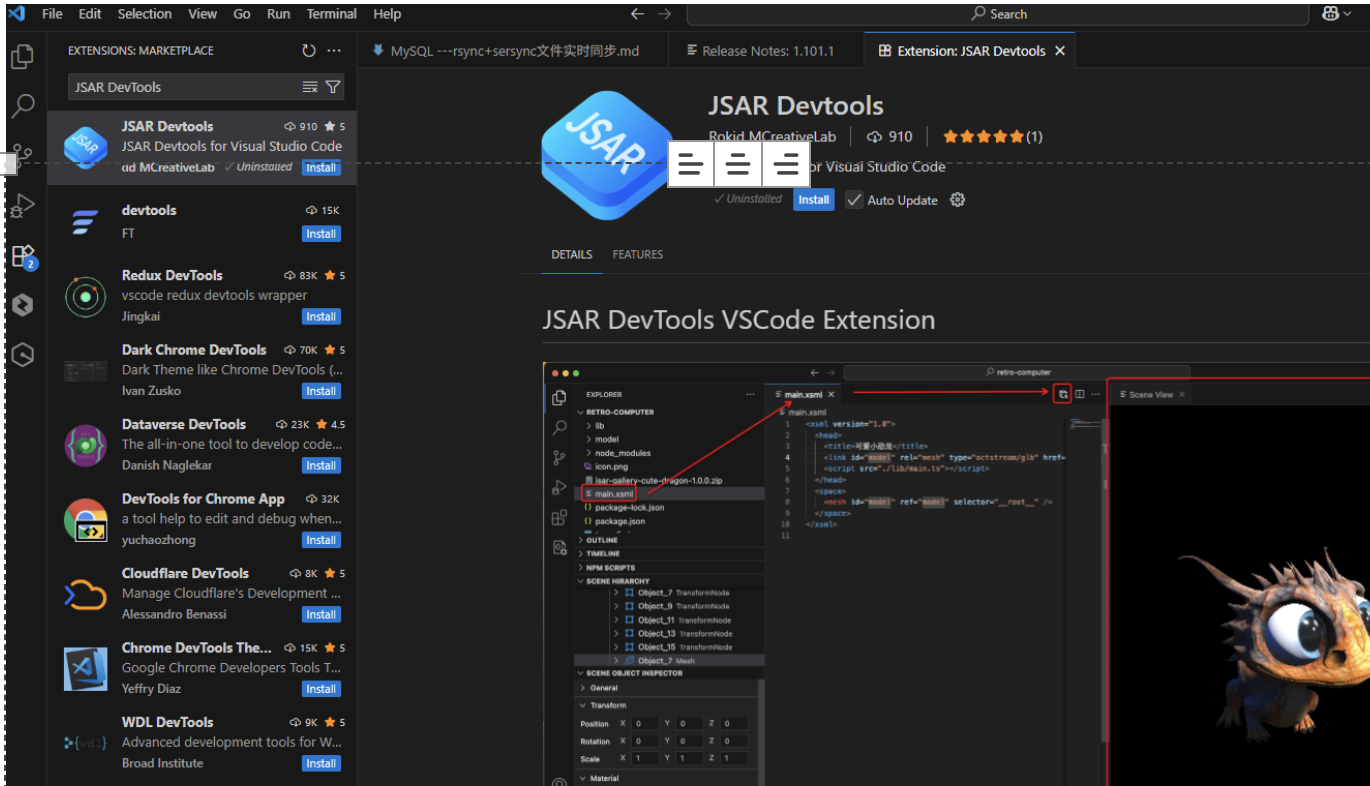The image size is (1370, 786).
Task: Open Views and More Actions ellipsis menu
Action: click(x=334, y=51)
